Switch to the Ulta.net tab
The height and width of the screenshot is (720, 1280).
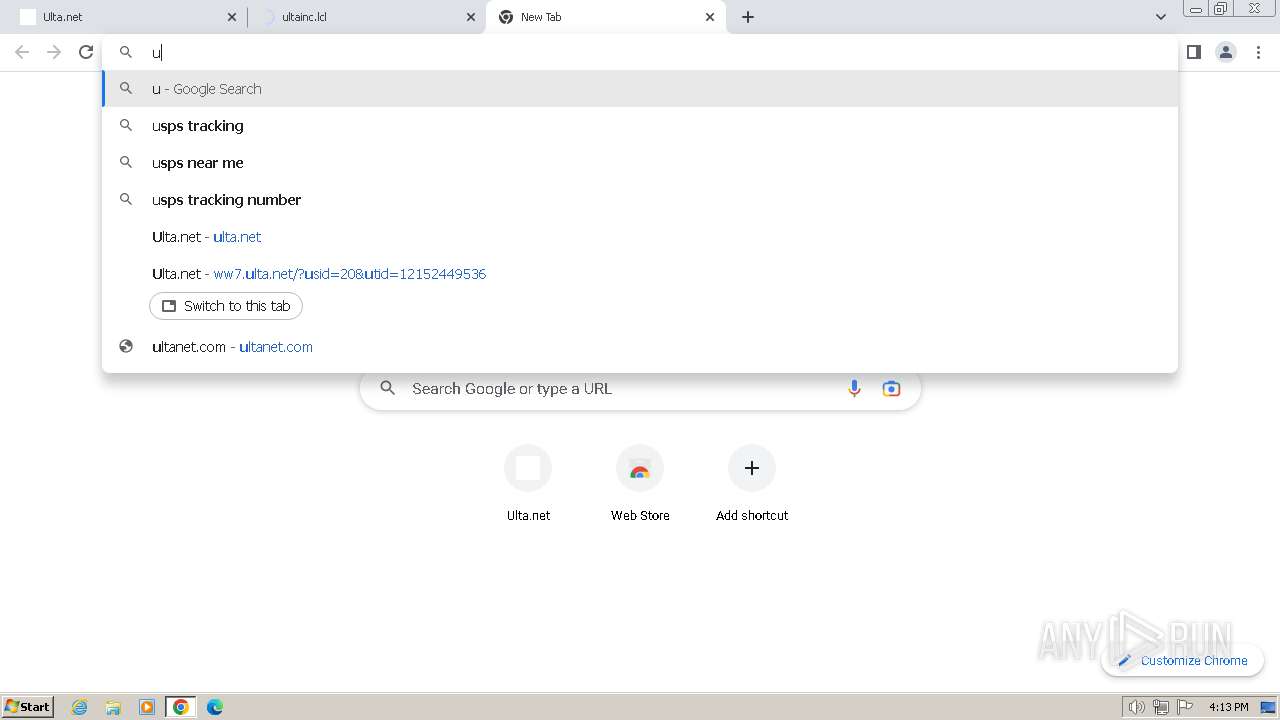125,17
